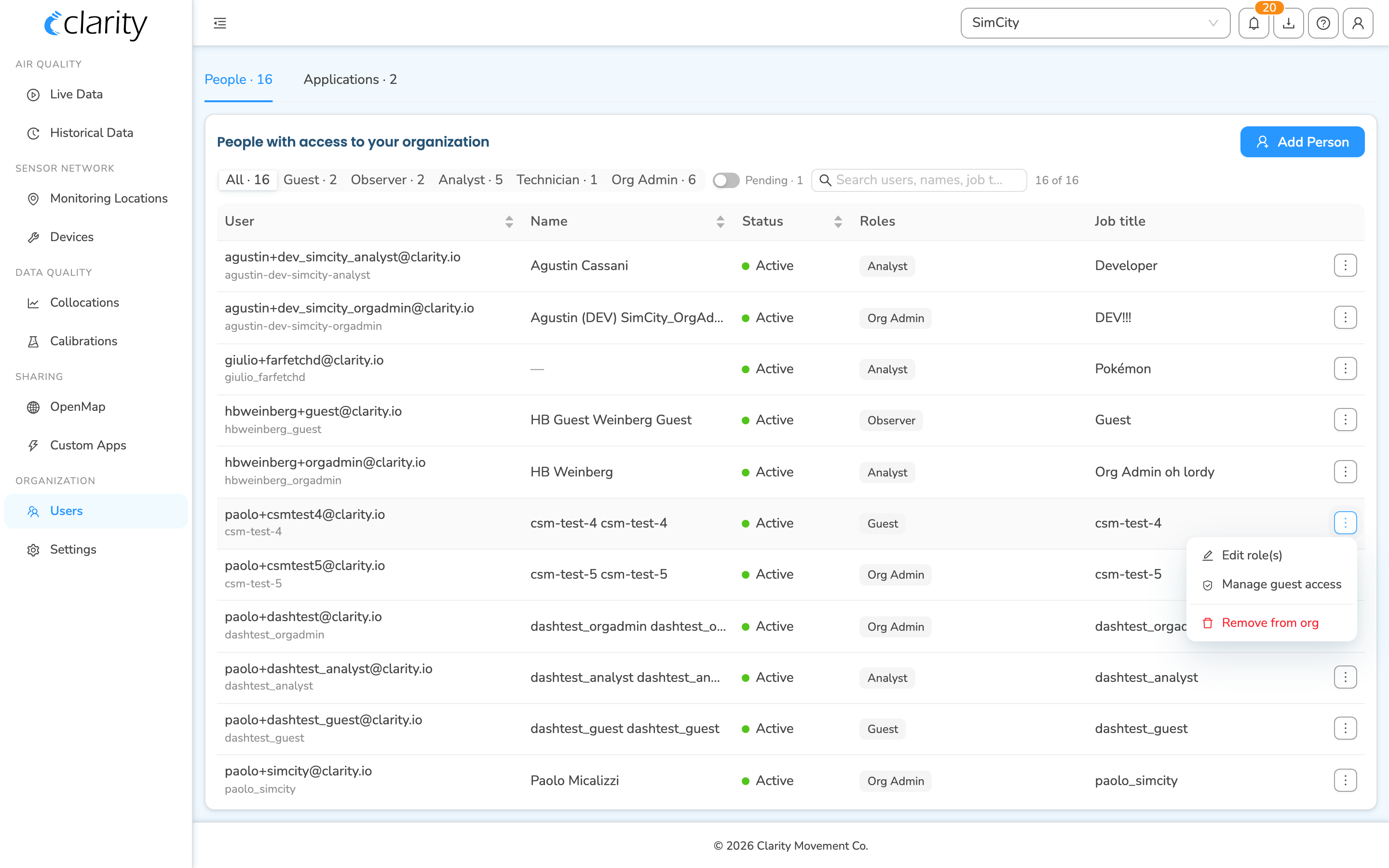
Task: Toggle the Pending users switch
Action: 725,180
